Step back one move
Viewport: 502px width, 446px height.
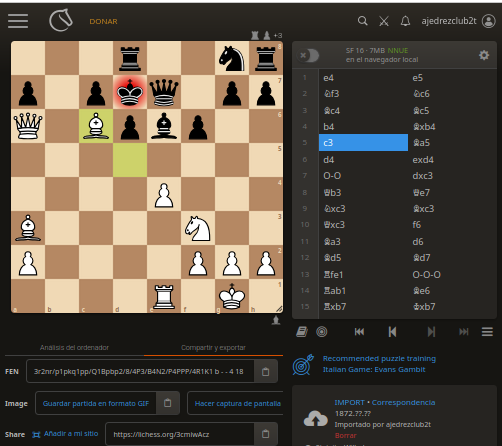click(392, 332)
